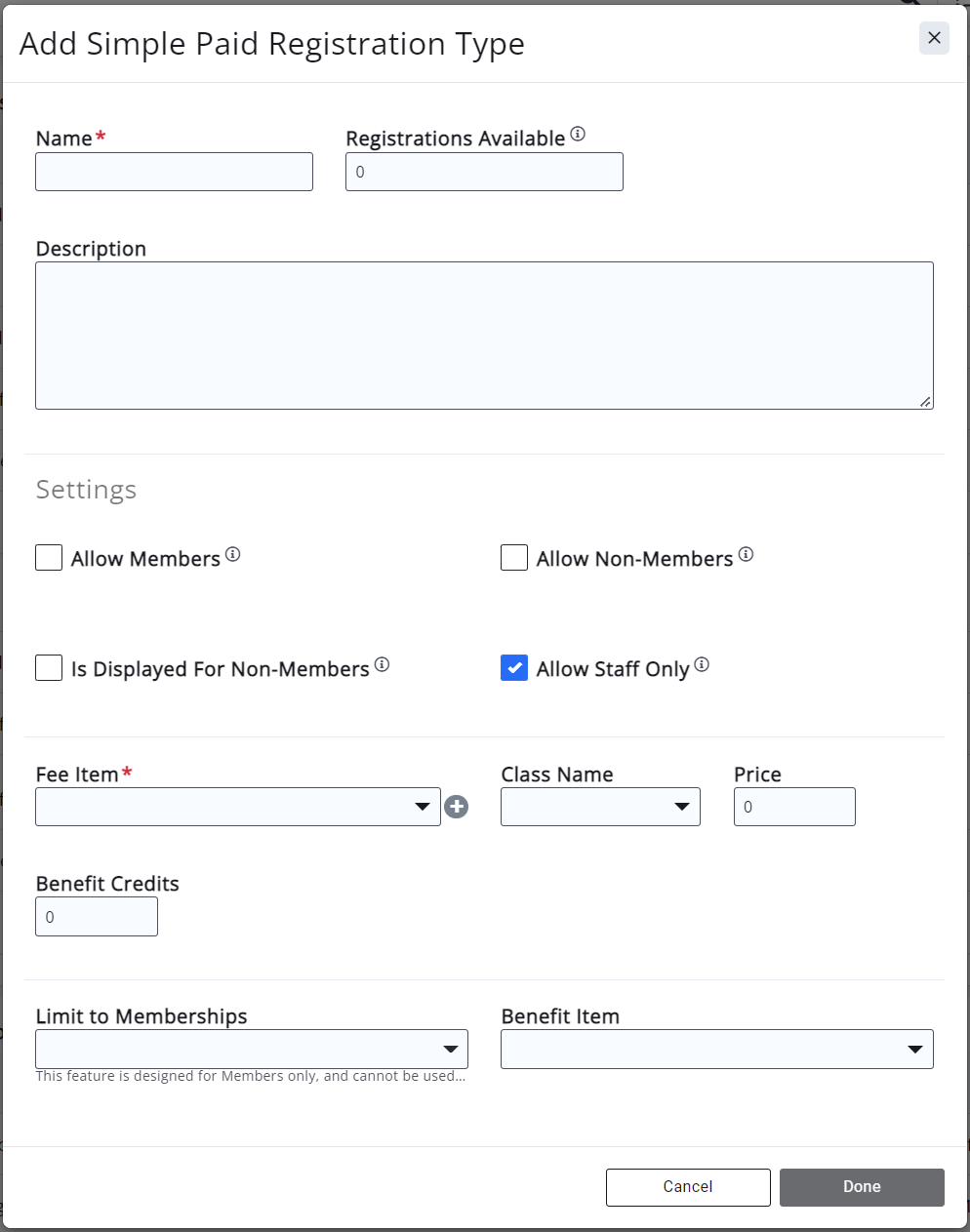The width and height of the screenshot is (970, 1232).
Task: Open Limit to Memberships dropdown
Action: coord(252,1050)
